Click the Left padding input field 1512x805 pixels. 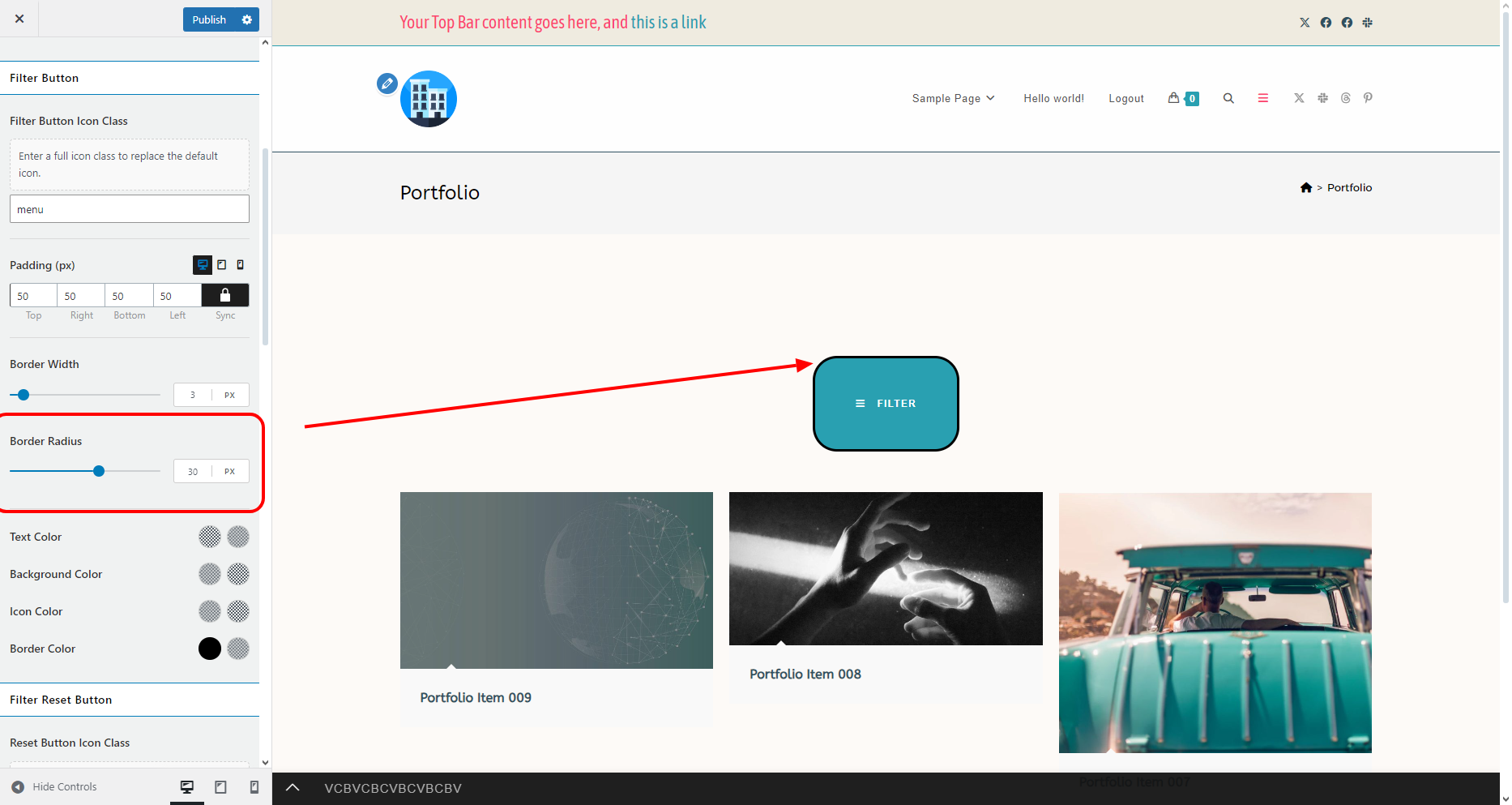click(177, 296)
